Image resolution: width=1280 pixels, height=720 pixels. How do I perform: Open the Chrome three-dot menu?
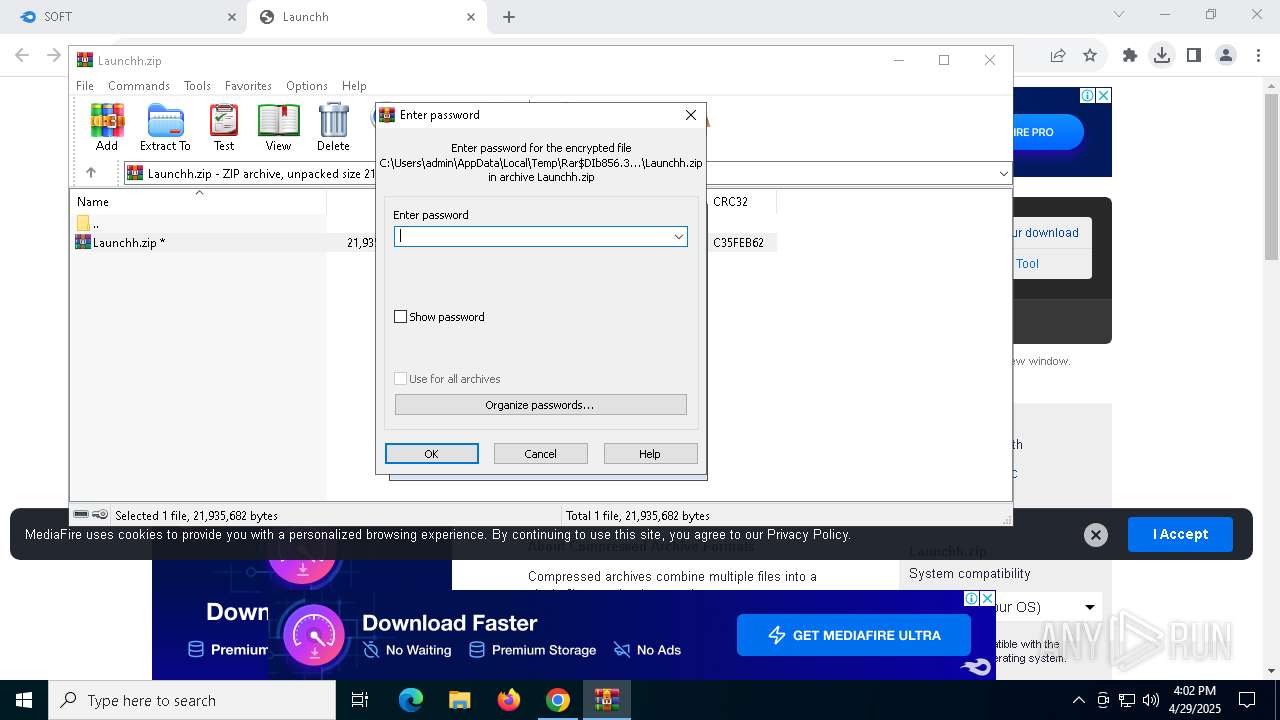(1258, 56)
